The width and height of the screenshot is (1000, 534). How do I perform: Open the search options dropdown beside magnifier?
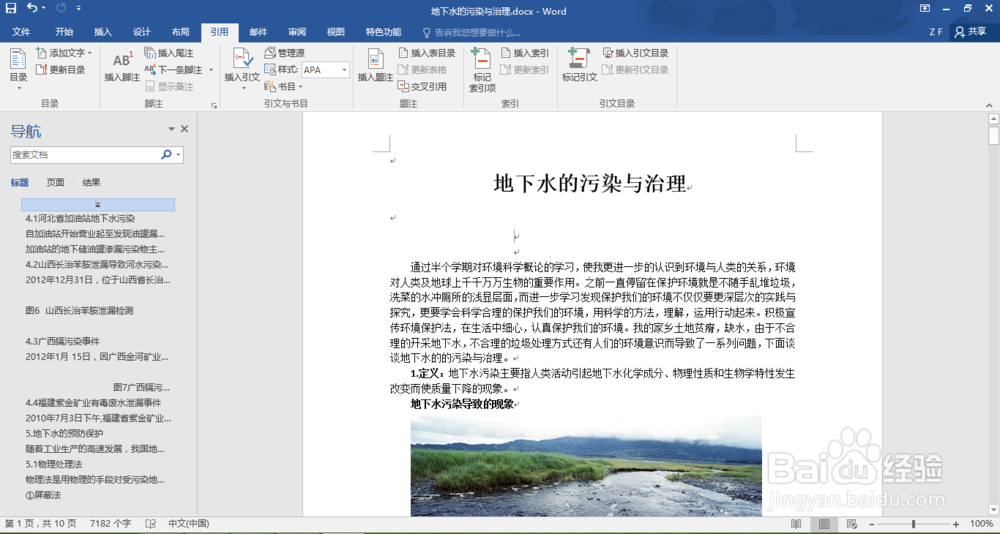pos(179,154)
